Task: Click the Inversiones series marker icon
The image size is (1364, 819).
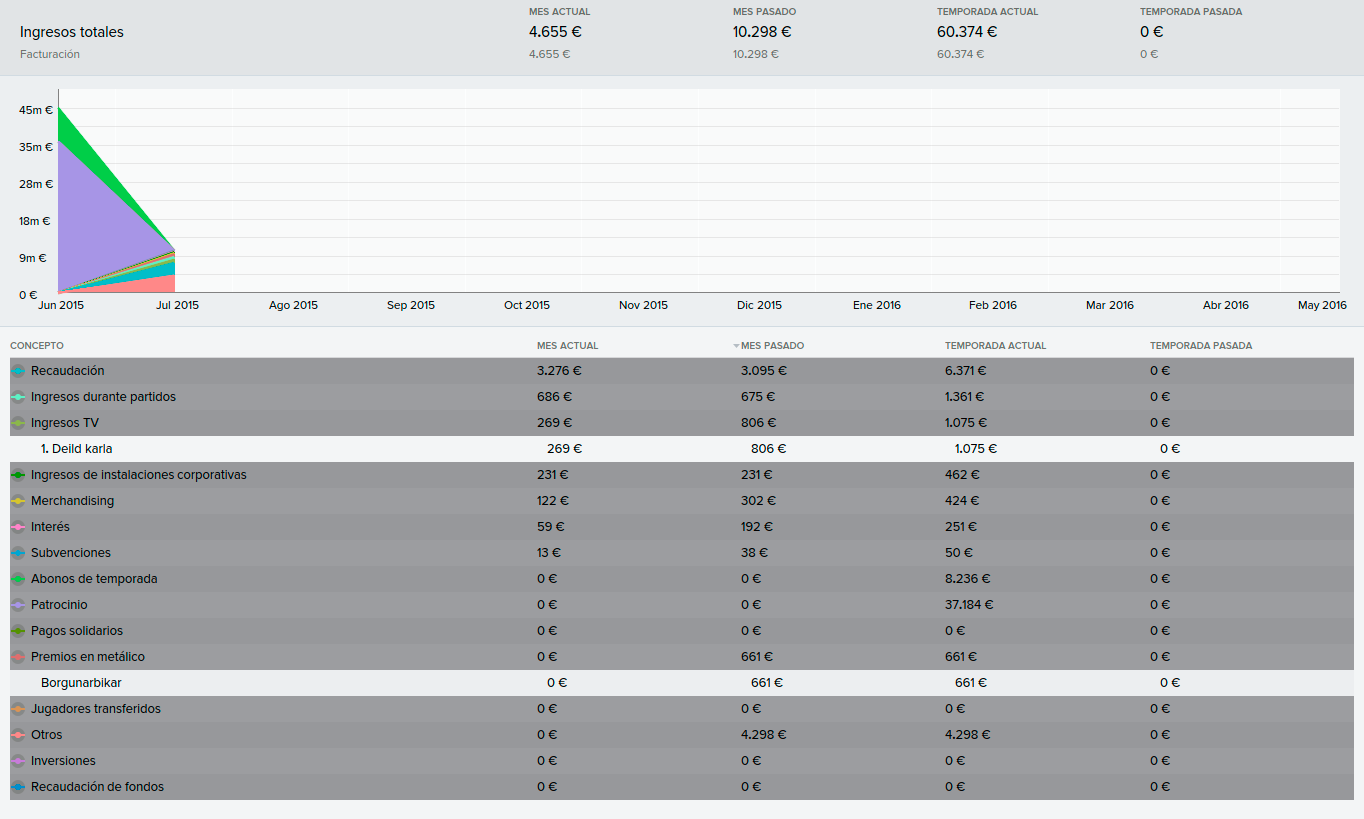Action: pos(18,761)
